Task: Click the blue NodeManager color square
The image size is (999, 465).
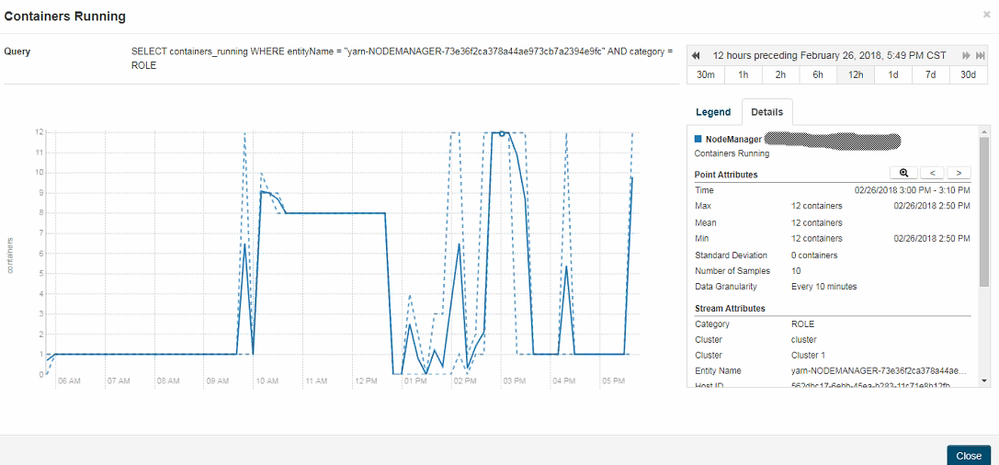Action: pos(698,139)
